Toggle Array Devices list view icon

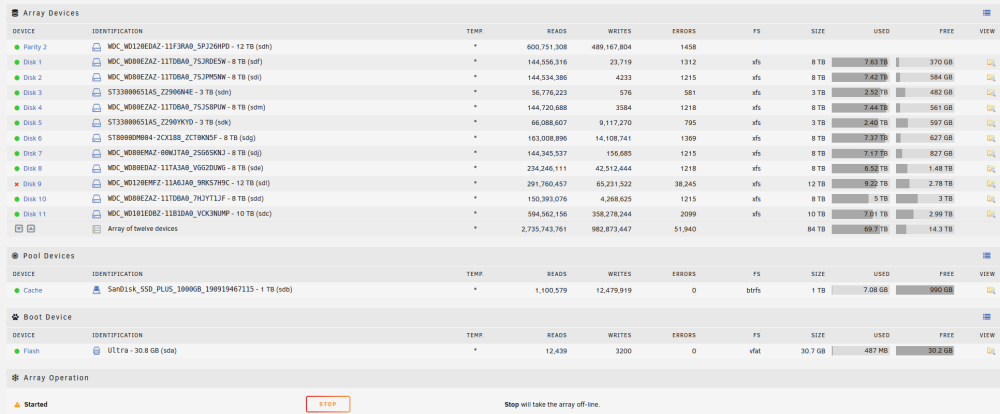[x=987, y=13]
